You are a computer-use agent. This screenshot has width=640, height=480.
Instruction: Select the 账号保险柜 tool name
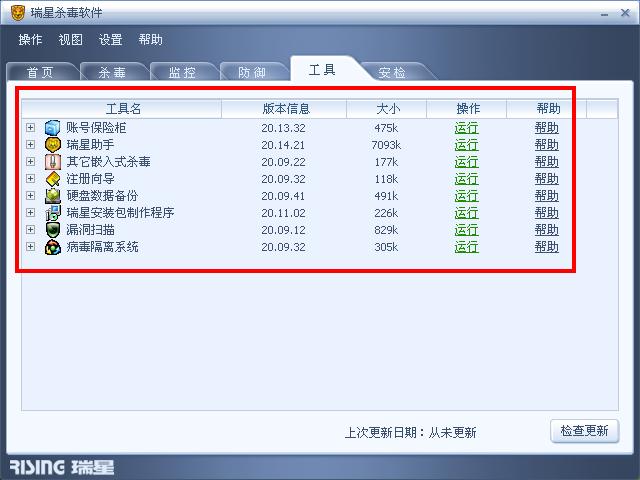(x=96, y=128)
